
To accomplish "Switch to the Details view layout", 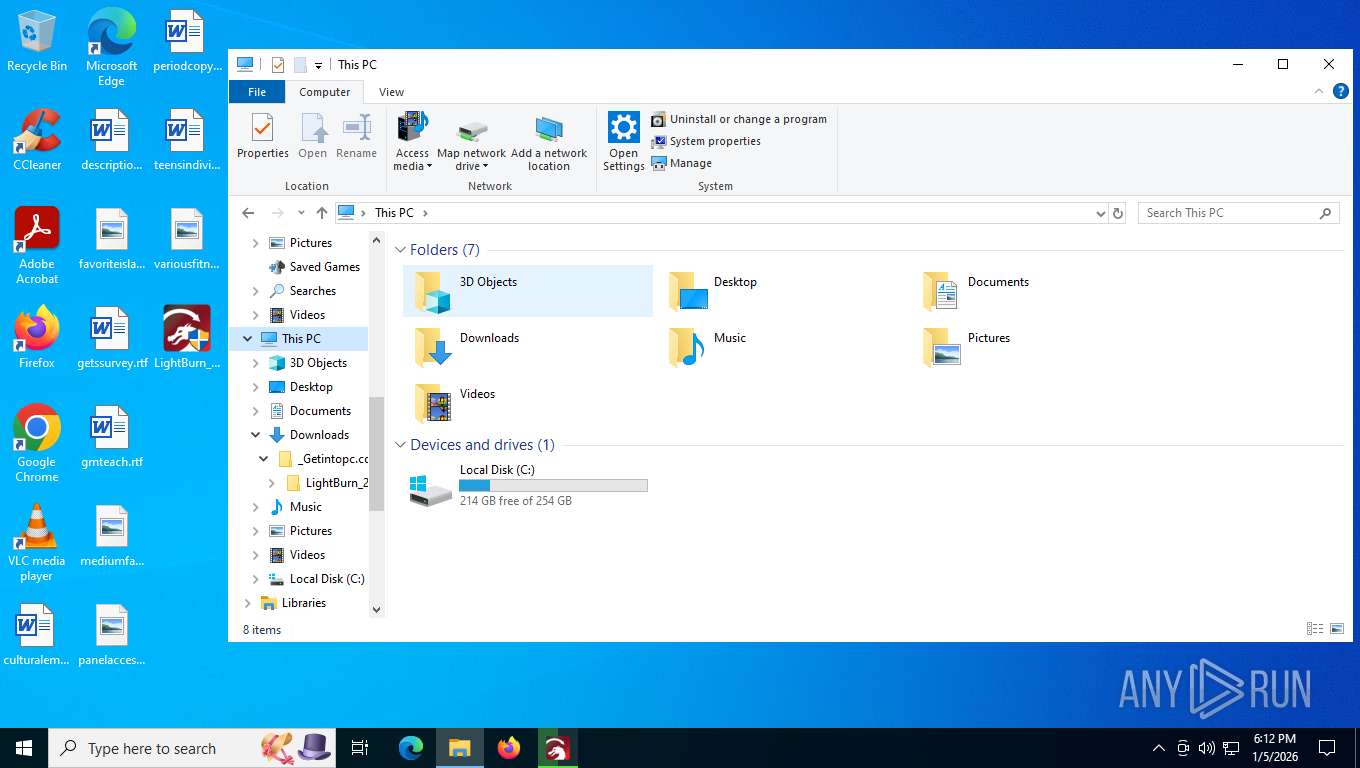I will pyautogui.click(x=1315, y=629).
